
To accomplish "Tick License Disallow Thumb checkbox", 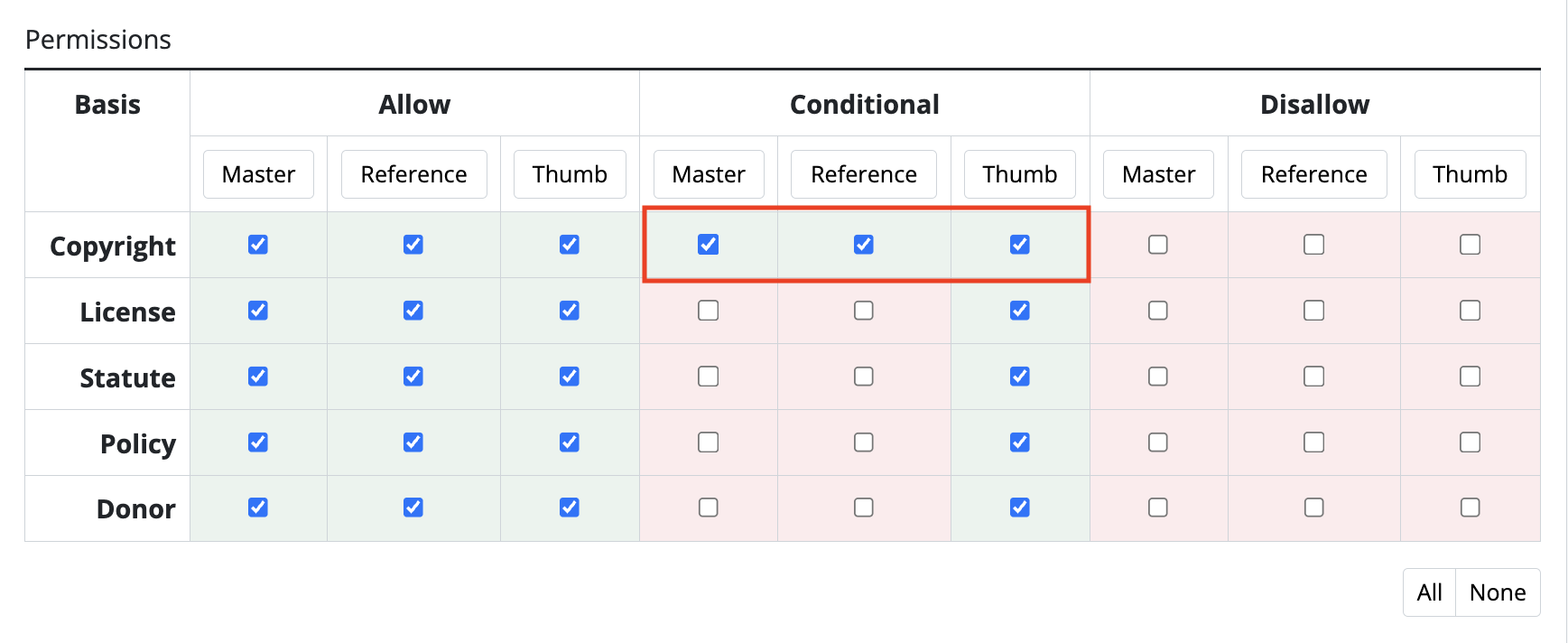I will click(x=1470, y=311).
